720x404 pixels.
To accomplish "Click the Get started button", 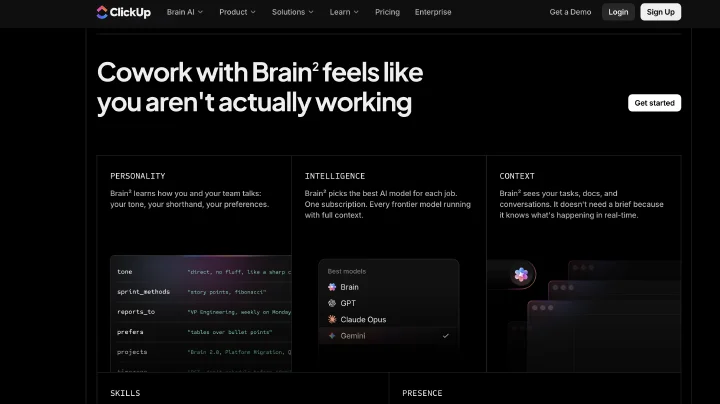I will pos(654,103).
